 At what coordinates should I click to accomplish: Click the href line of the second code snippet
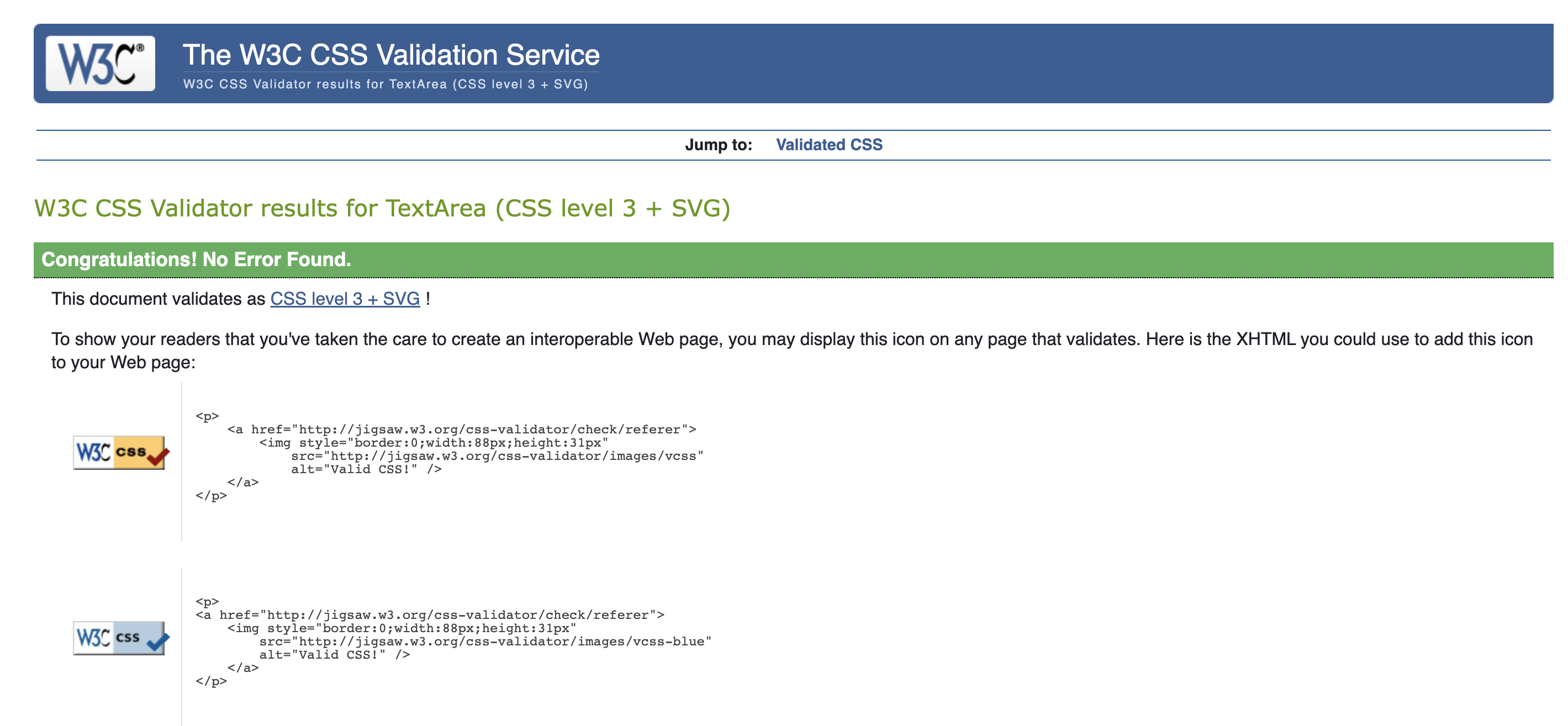pyautogui.click(x=430, y=615)
